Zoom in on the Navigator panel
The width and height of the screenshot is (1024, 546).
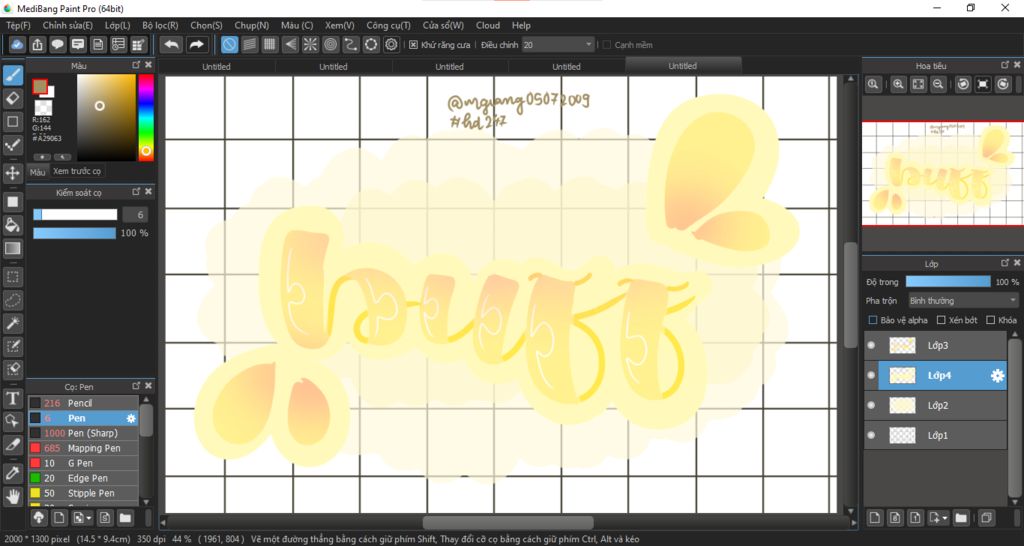pos(899,84)
